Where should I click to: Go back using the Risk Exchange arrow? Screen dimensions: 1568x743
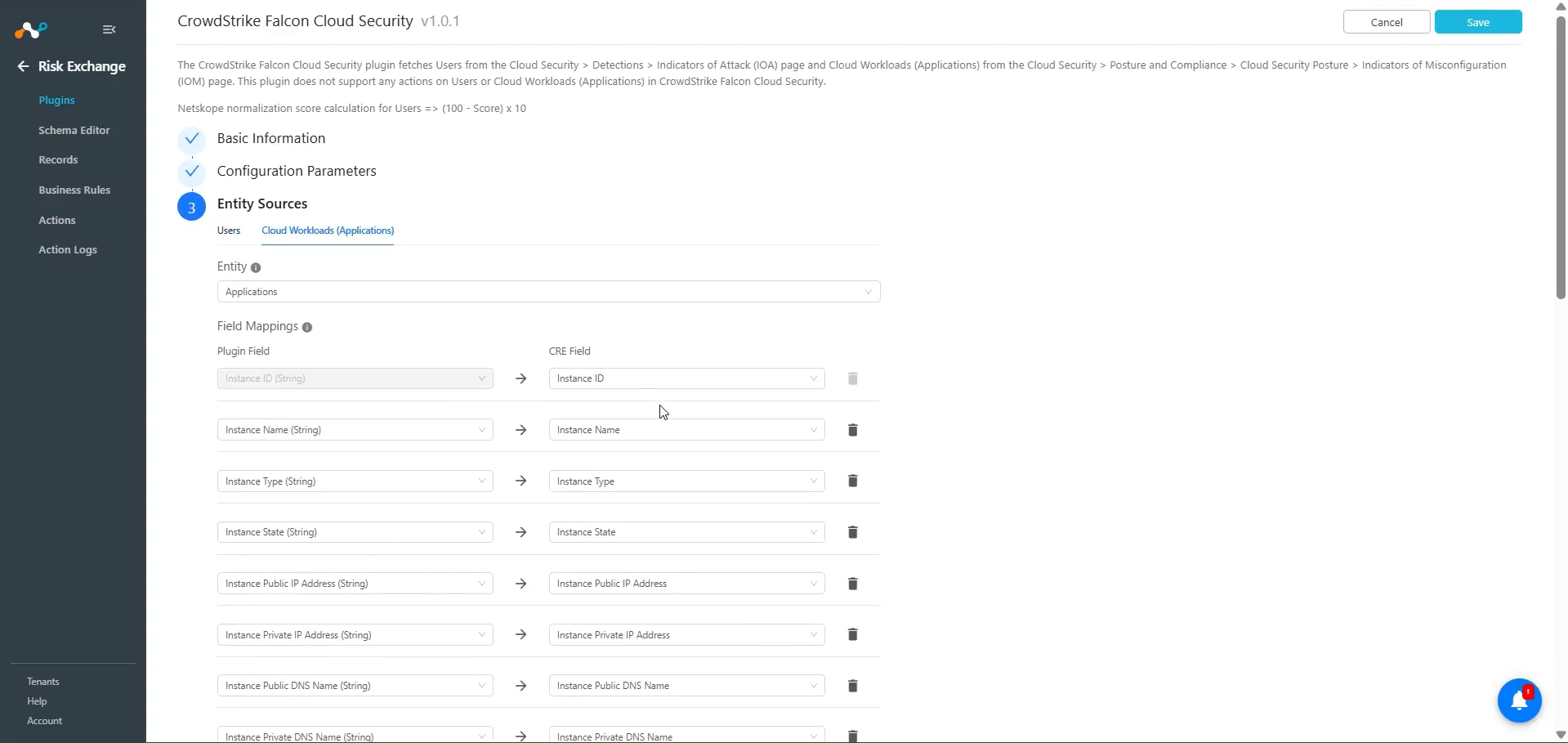23,66
